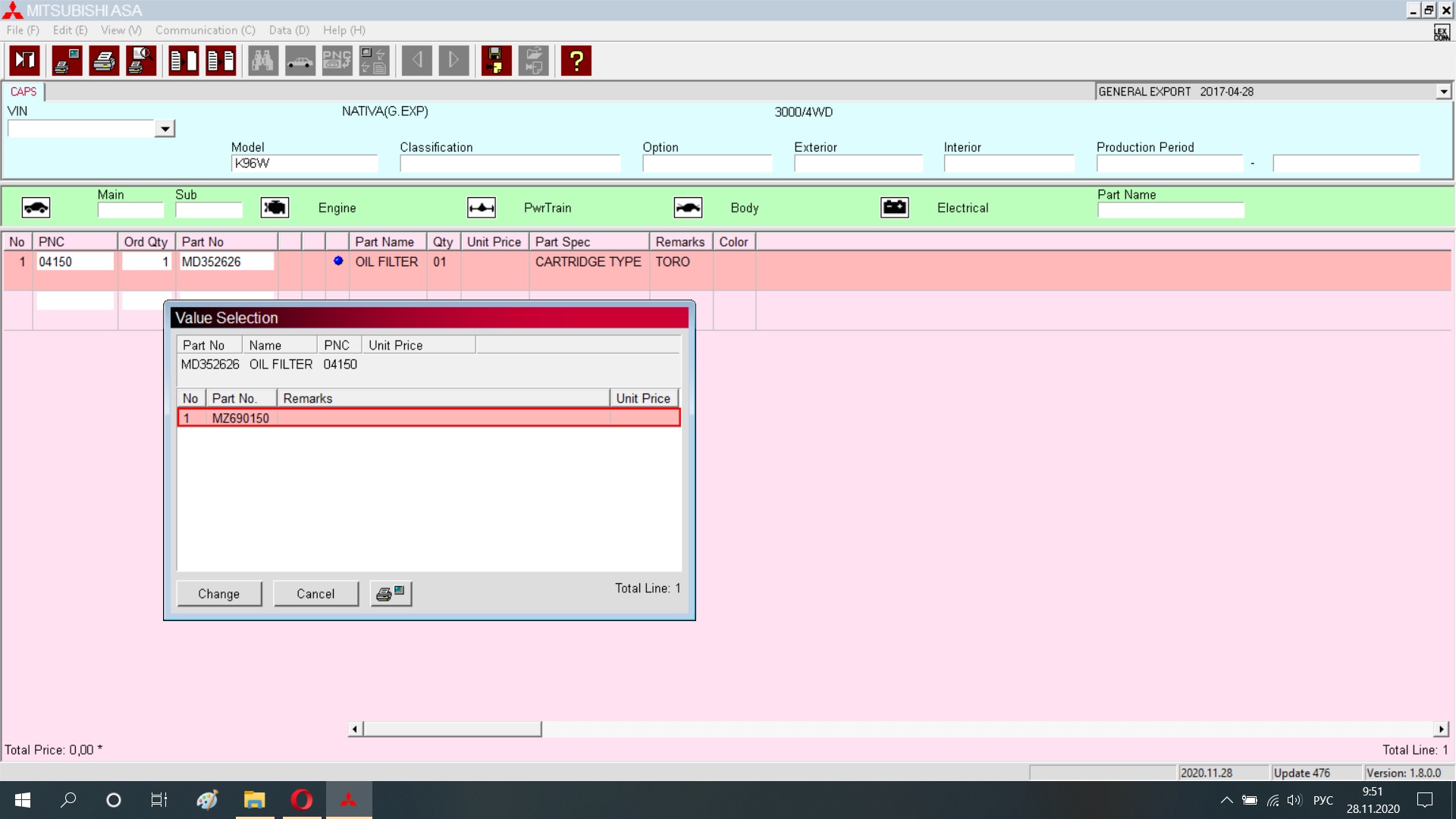Switch to the CAPS tab
The image size is (1456, 819).
[x=24, y=92]
